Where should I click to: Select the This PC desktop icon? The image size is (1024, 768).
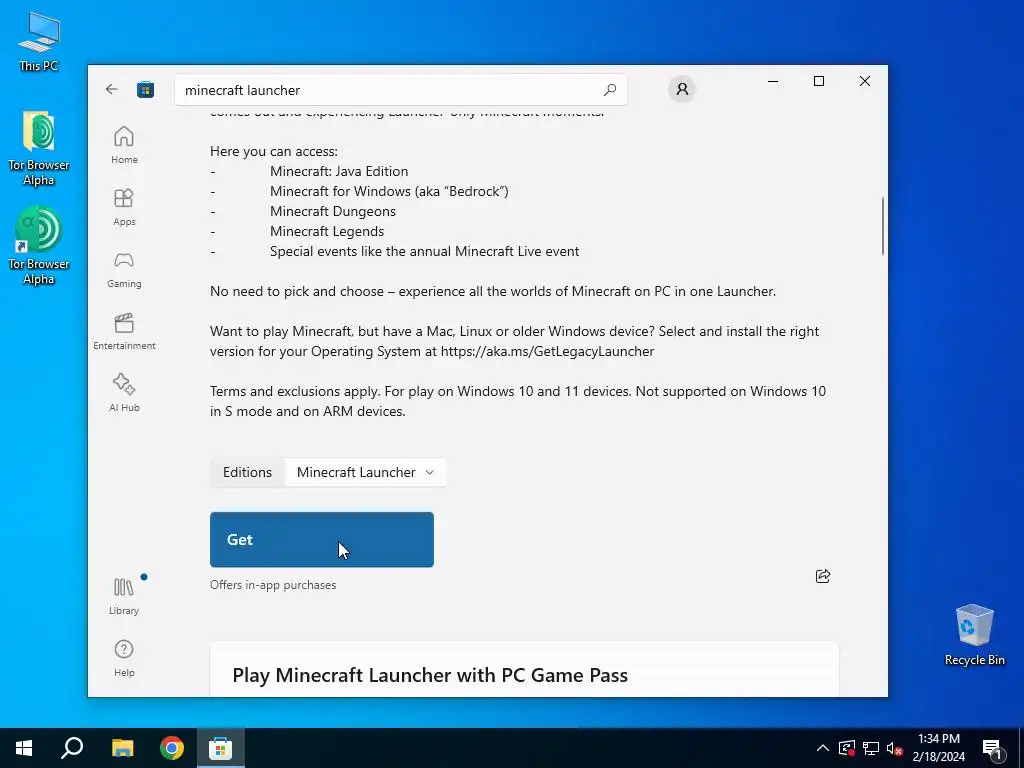click(39, 42)
